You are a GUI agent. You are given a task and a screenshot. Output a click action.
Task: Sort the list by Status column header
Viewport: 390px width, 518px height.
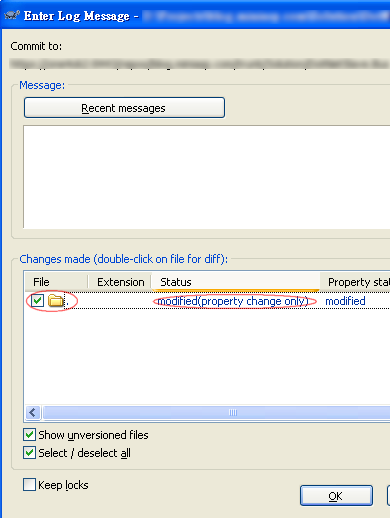(x=236, y=282)
